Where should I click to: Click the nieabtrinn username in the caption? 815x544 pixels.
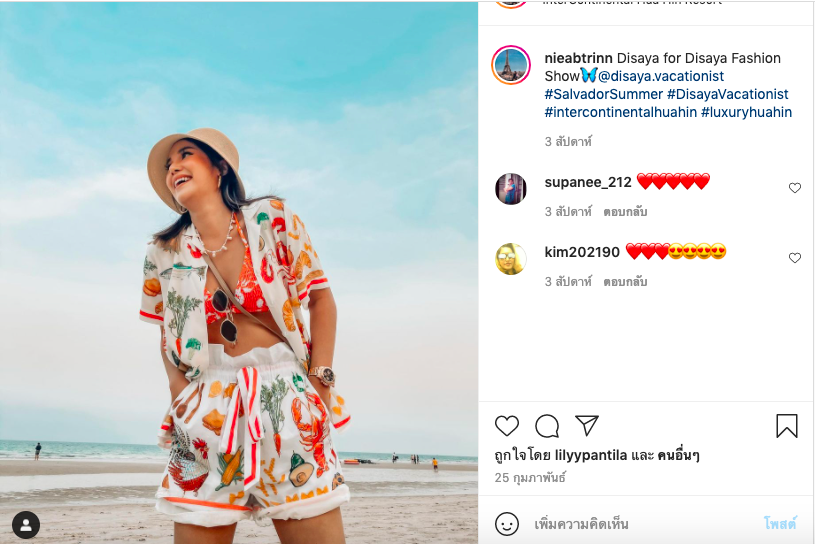coord(578,58)
